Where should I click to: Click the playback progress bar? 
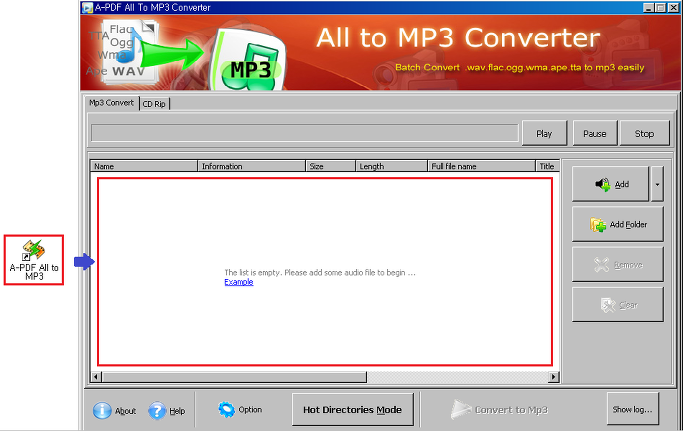(304, 133)
